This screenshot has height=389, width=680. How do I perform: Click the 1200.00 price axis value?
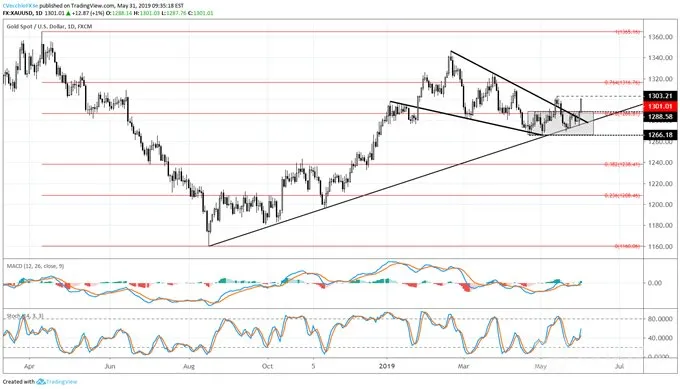pos(660,204)
